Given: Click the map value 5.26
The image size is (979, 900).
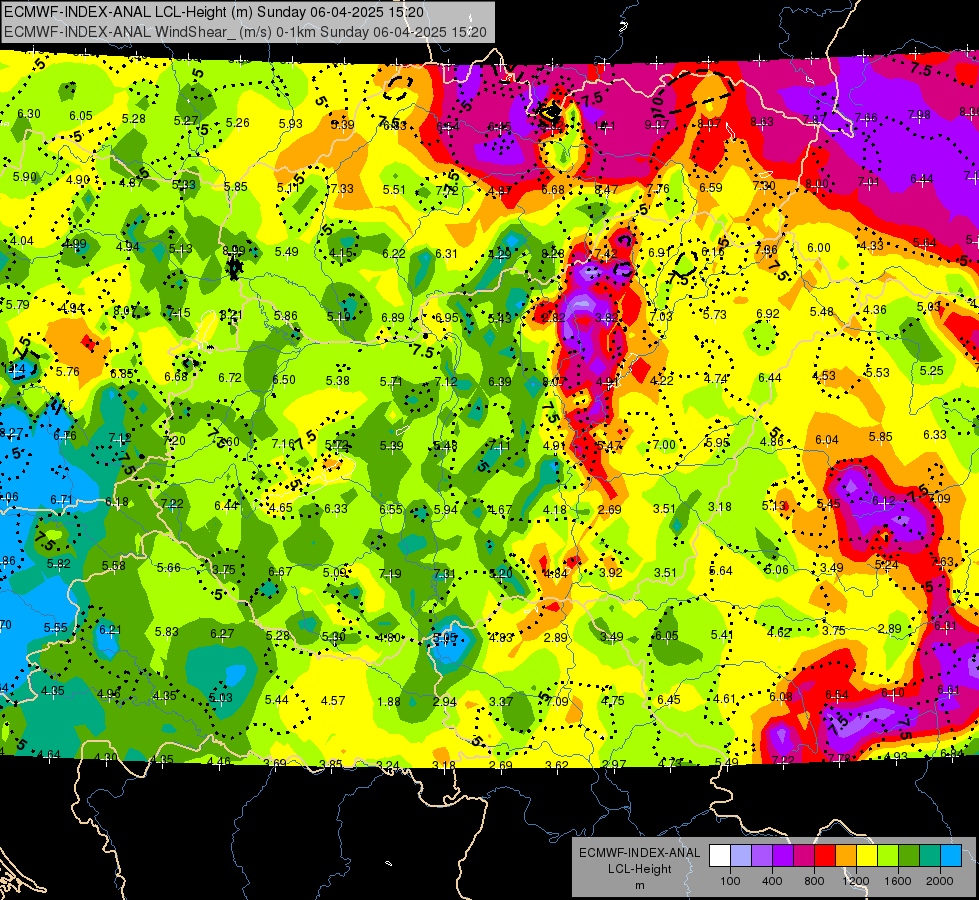Looking at the screenshot, I should 238,123.
